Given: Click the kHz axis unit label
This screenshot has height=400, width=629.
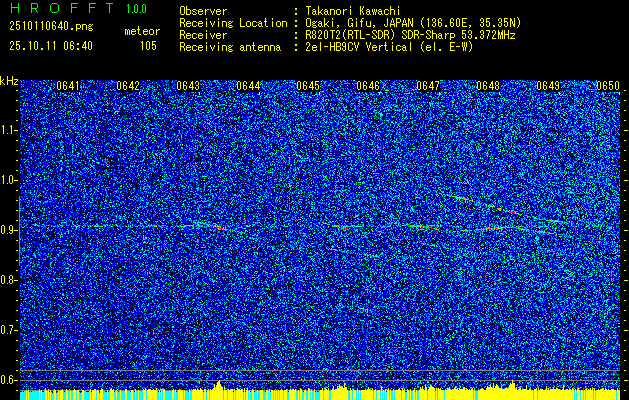Looking at the screenshot, I should [x=9, y=81].
